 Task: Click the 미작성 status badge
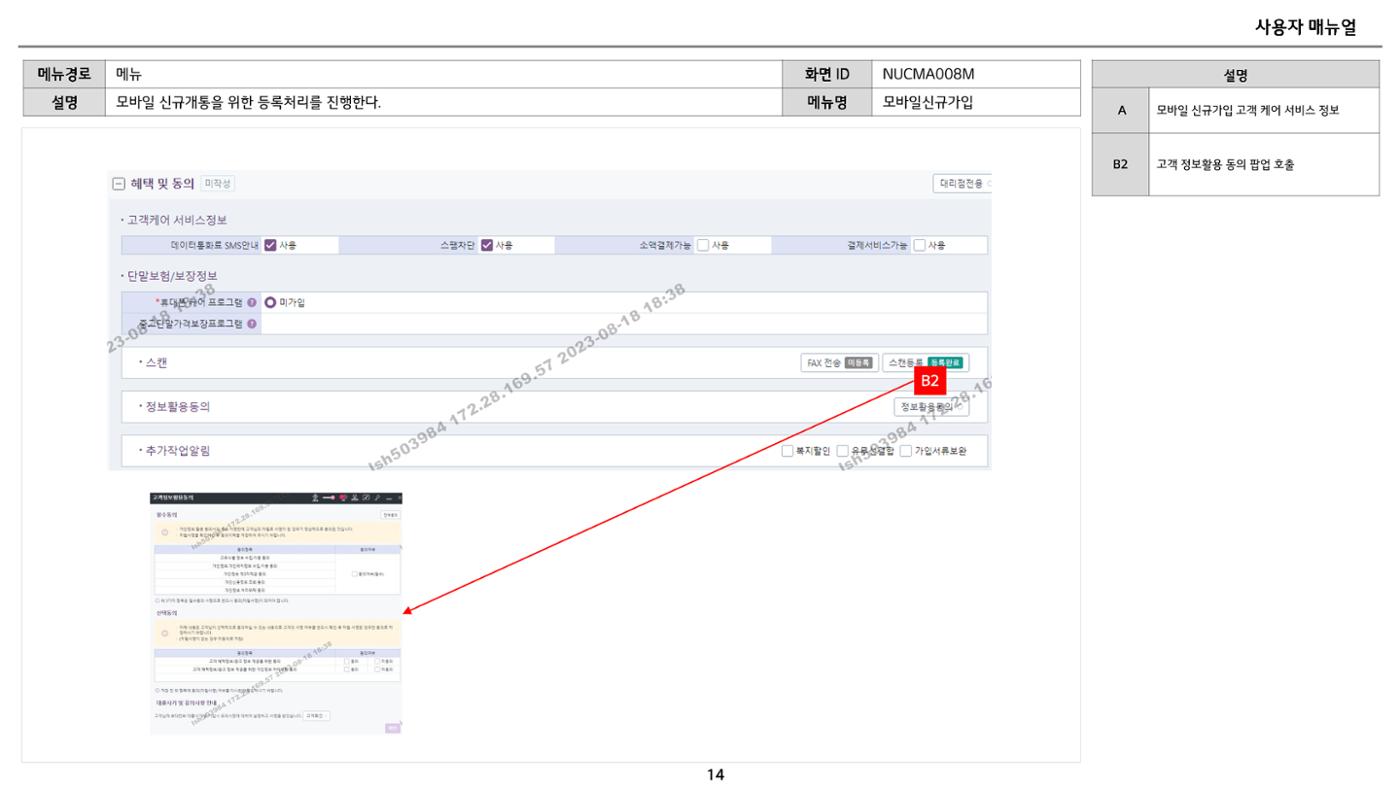pos(218,183)
